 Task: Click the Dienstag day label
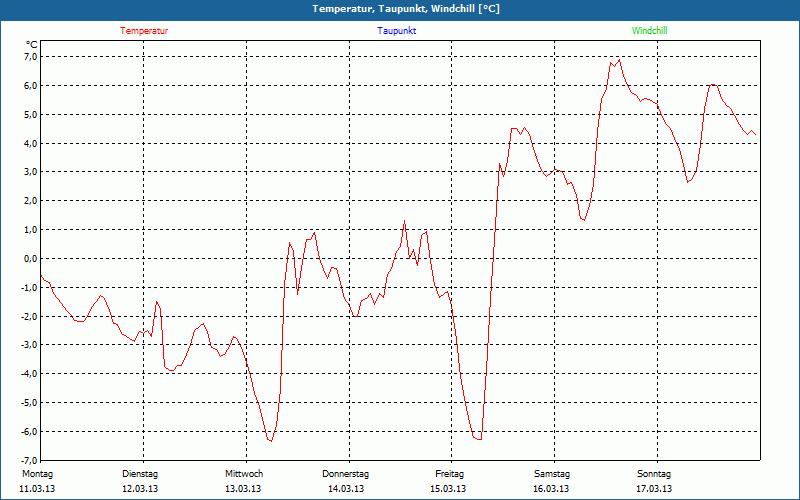[x=140, y=474]
